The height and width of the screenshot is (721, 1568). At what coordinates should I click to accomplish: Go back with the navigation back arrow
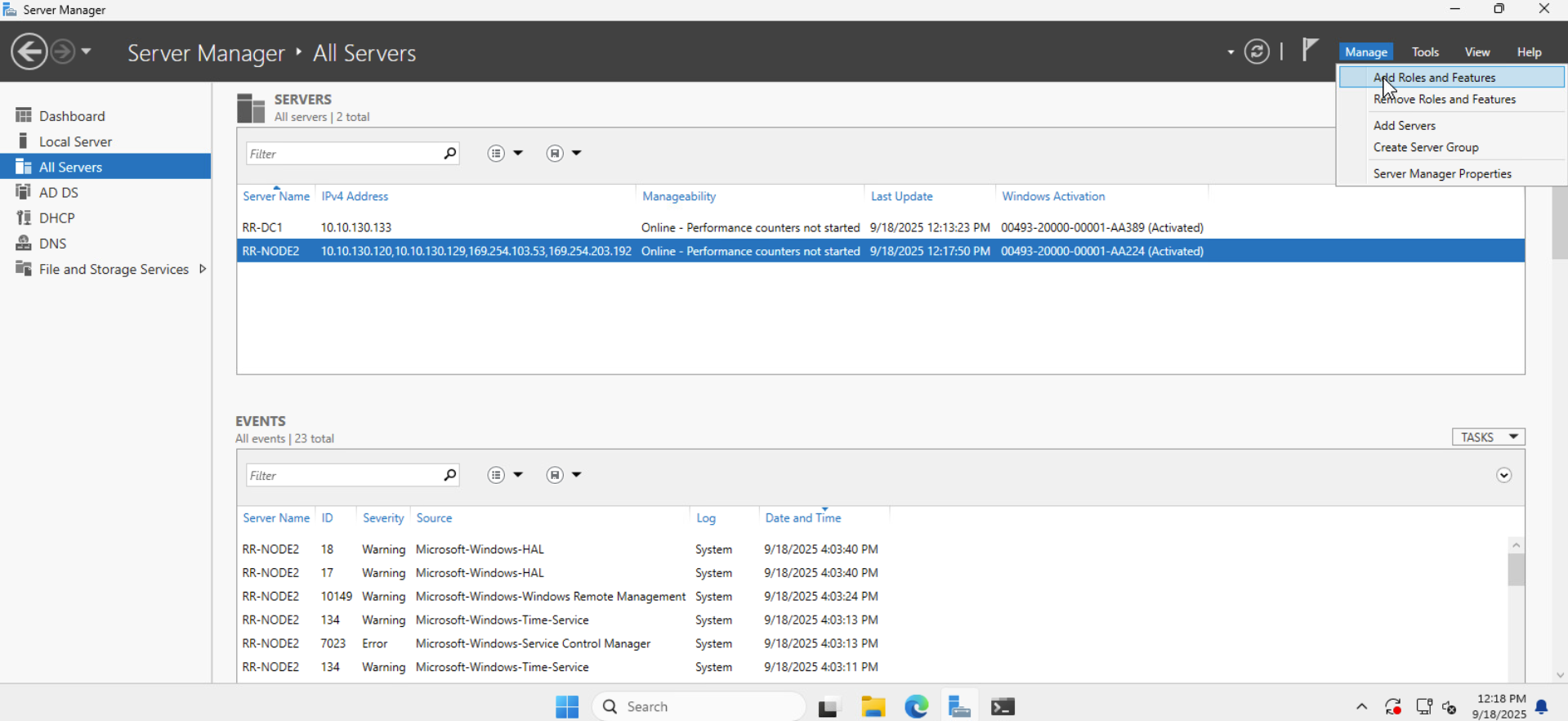point(29,52)
